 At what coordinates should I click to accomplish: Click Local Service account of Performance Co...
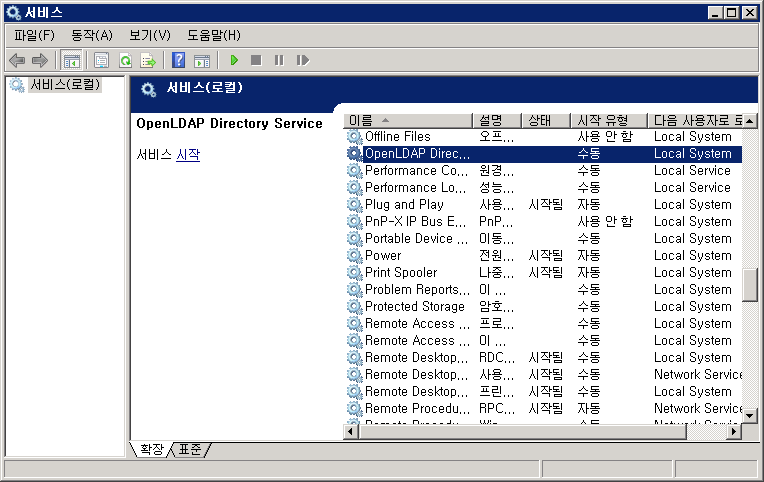coord(692,171)
